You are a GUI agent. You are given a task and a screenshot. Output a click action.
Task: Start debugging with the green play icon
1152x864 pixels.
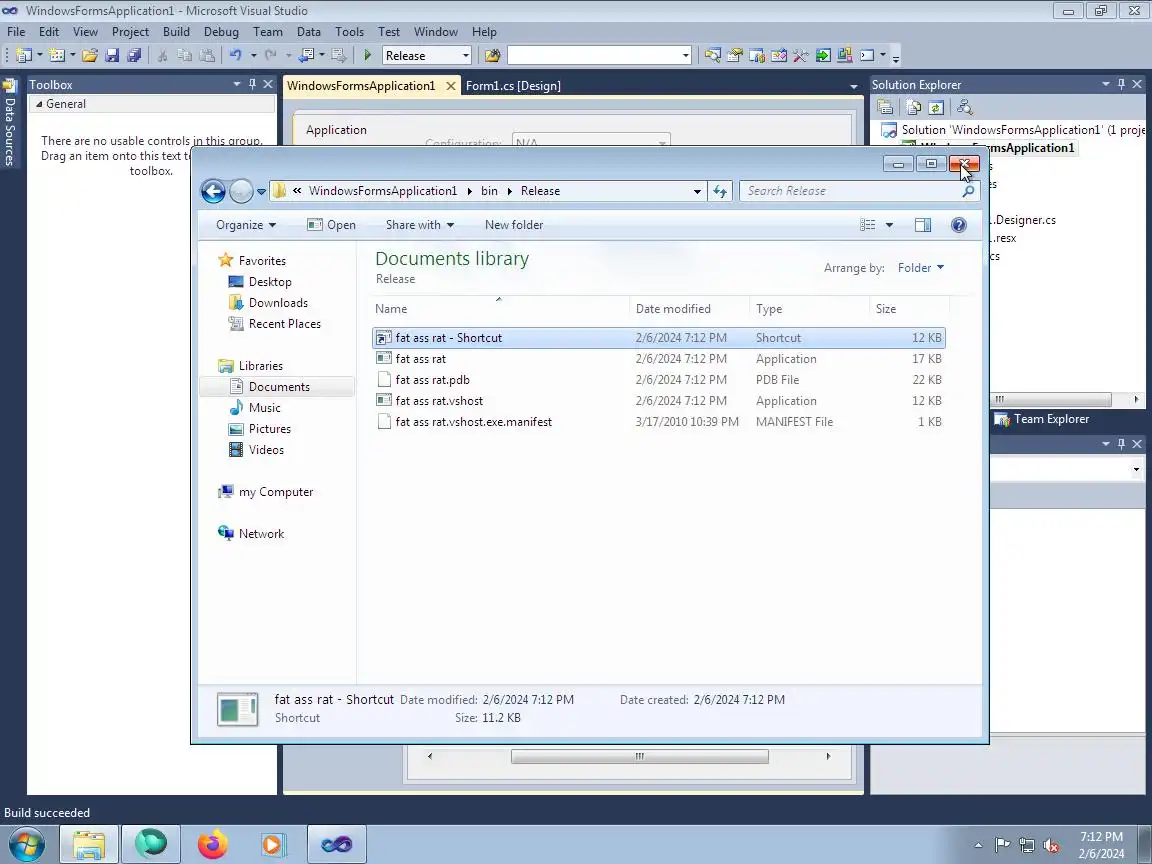click(x=368, y=55)
